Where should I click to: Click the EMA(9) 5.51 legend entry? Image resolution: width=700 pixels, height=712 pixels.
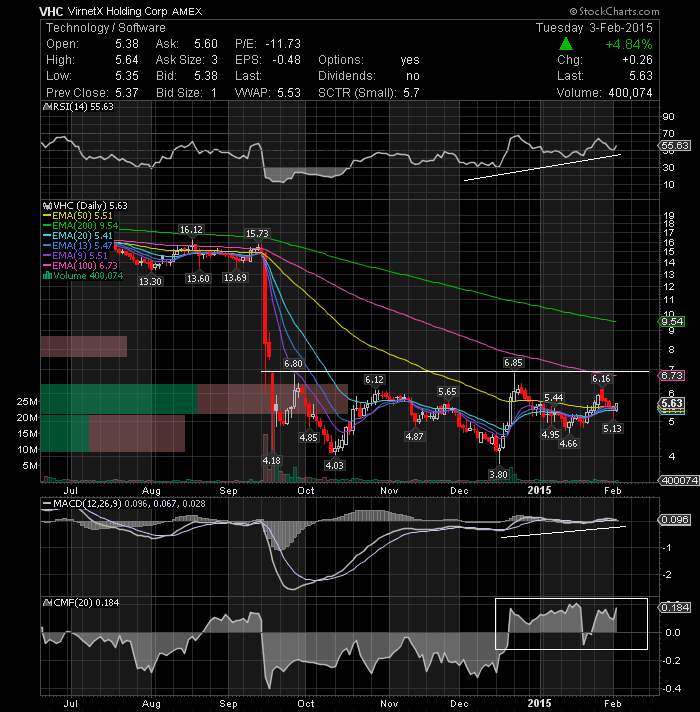[x=75, y=256]
